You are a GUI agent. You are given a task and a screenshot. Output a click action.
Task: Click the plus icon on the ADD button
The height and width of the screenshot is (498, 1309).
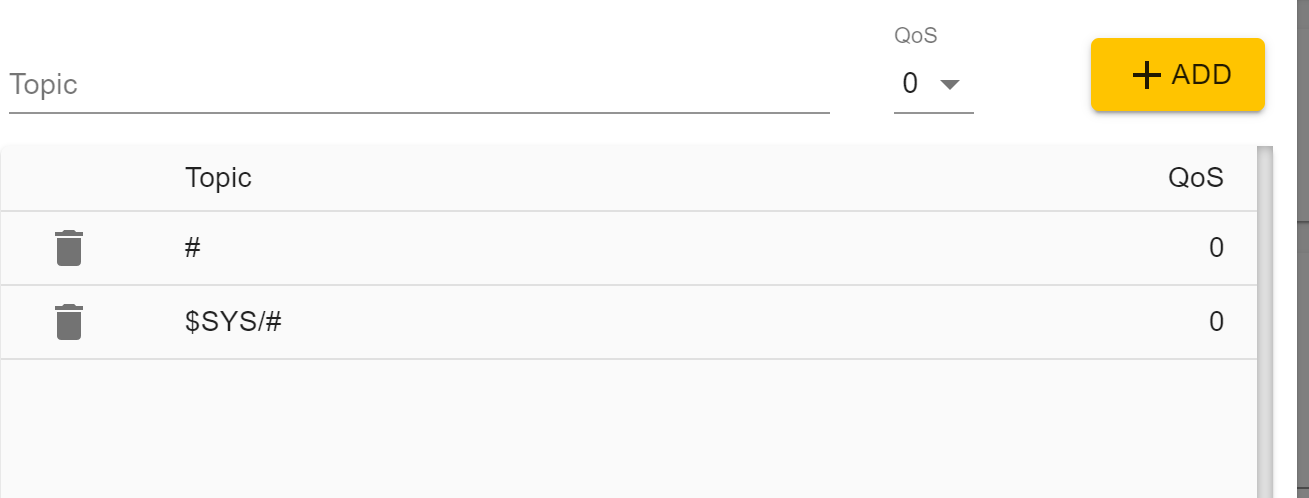[x=1146, y=75]
